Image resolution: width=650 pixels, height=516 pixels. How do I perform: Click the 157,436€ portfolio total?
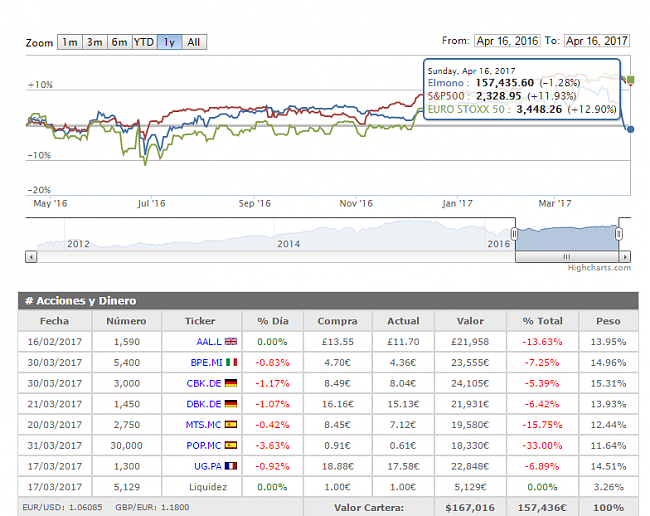[542, 507]
